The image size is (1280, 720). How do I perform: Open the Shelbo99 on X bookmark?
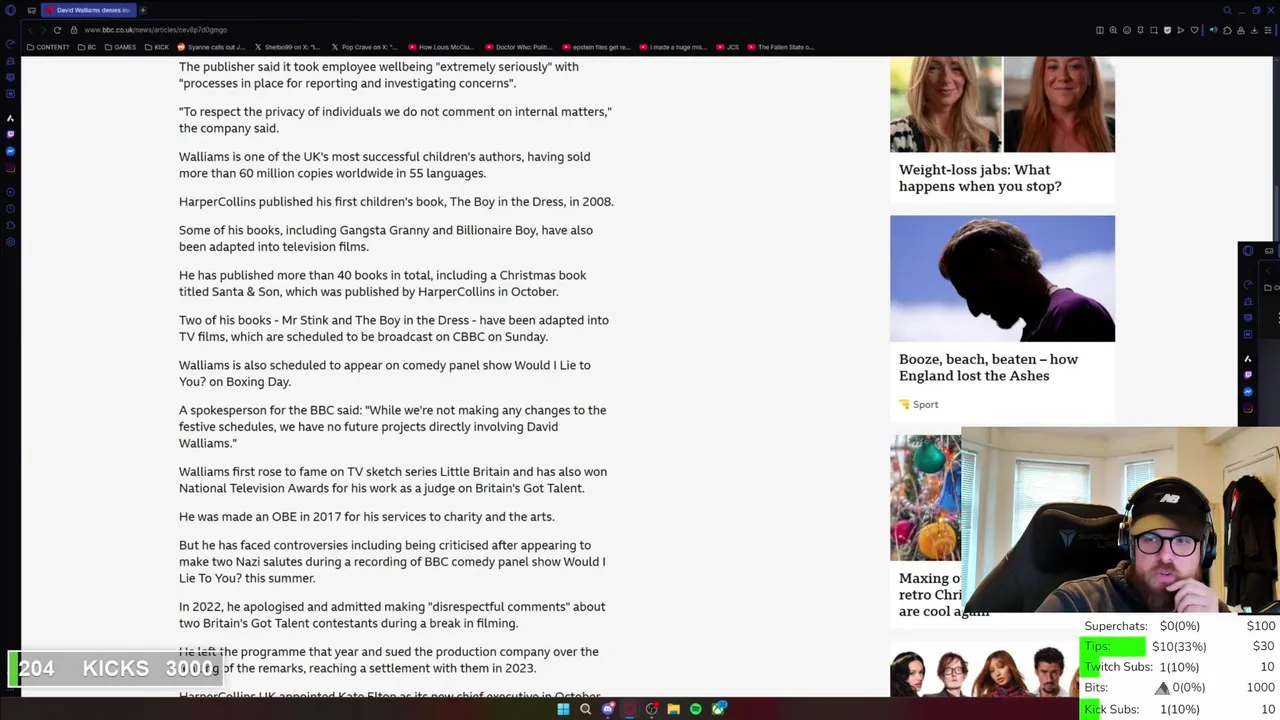tap(287, 47)
